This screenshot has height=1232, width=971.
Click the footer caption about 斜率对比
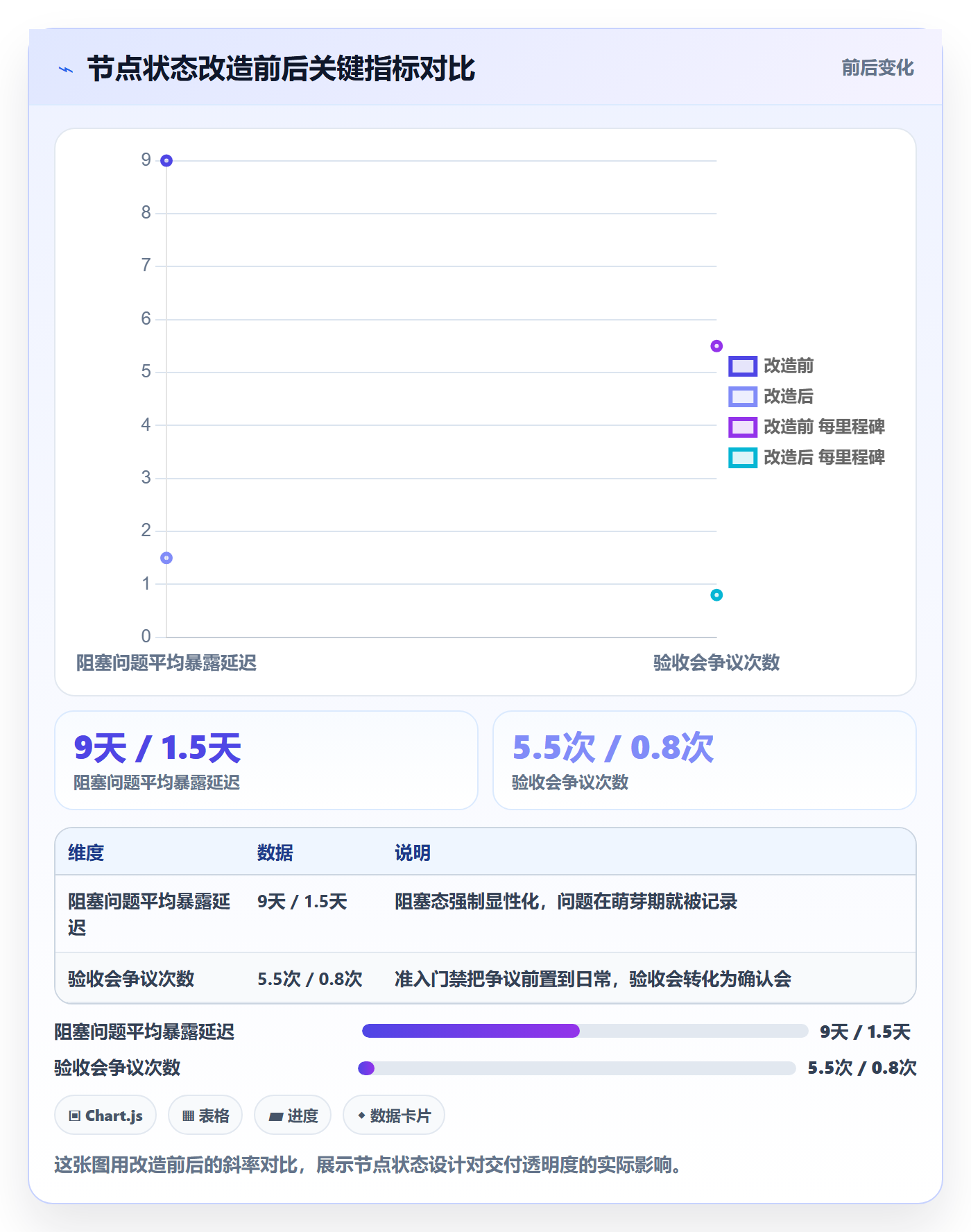coord(368,1165)
